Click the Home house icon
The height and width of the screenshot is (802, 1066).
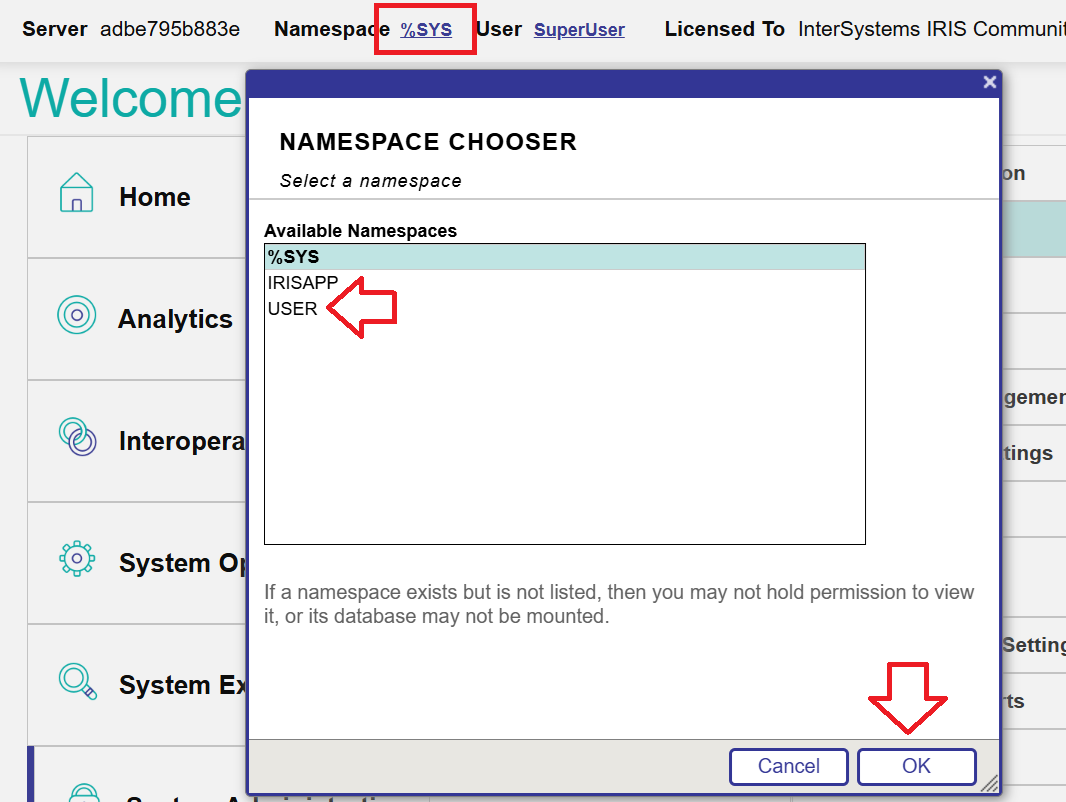point(76,193)
